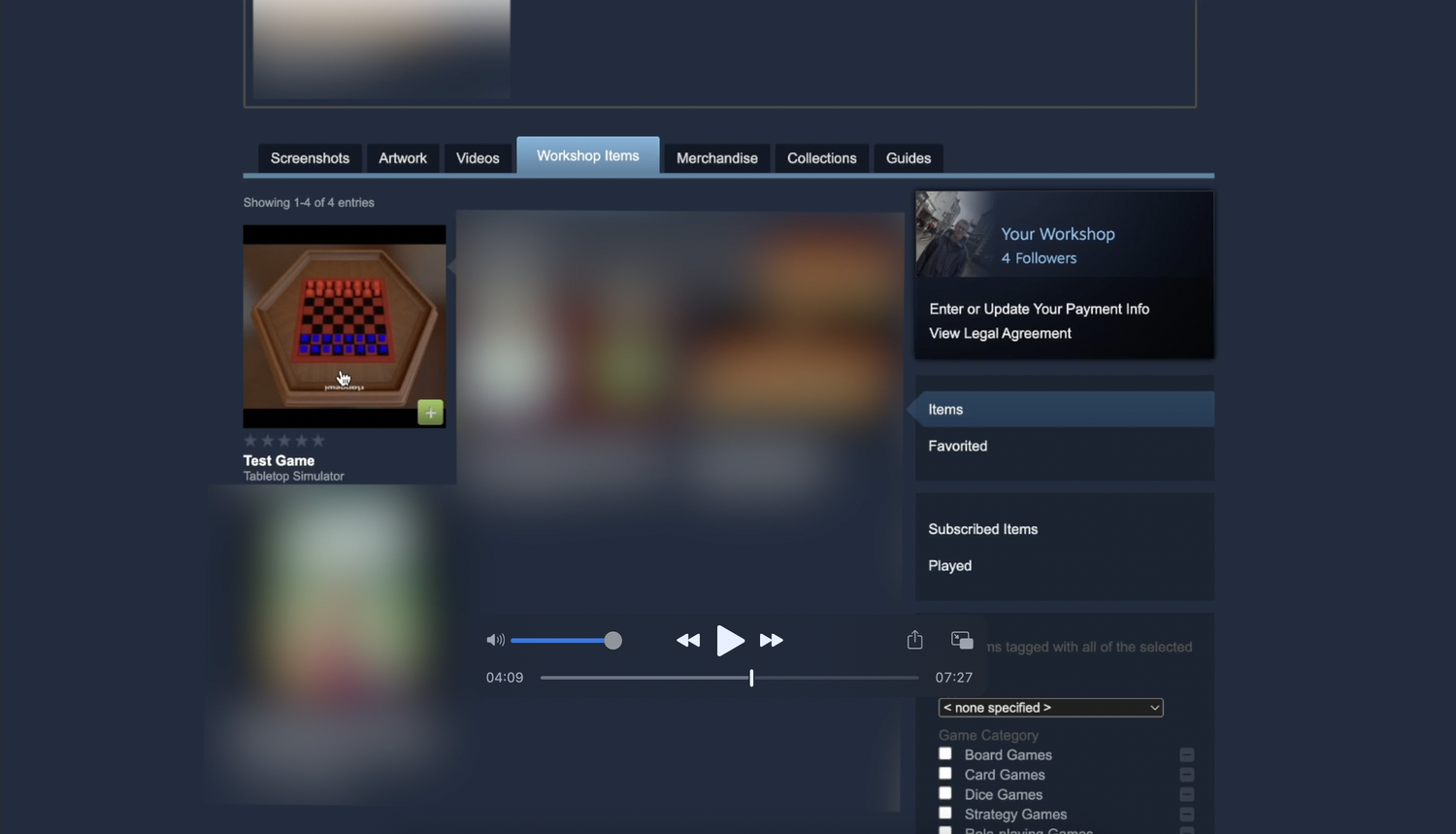Screen dimensions: 1456x834
Task: Open the Collections tab
Action: (821, 157)
